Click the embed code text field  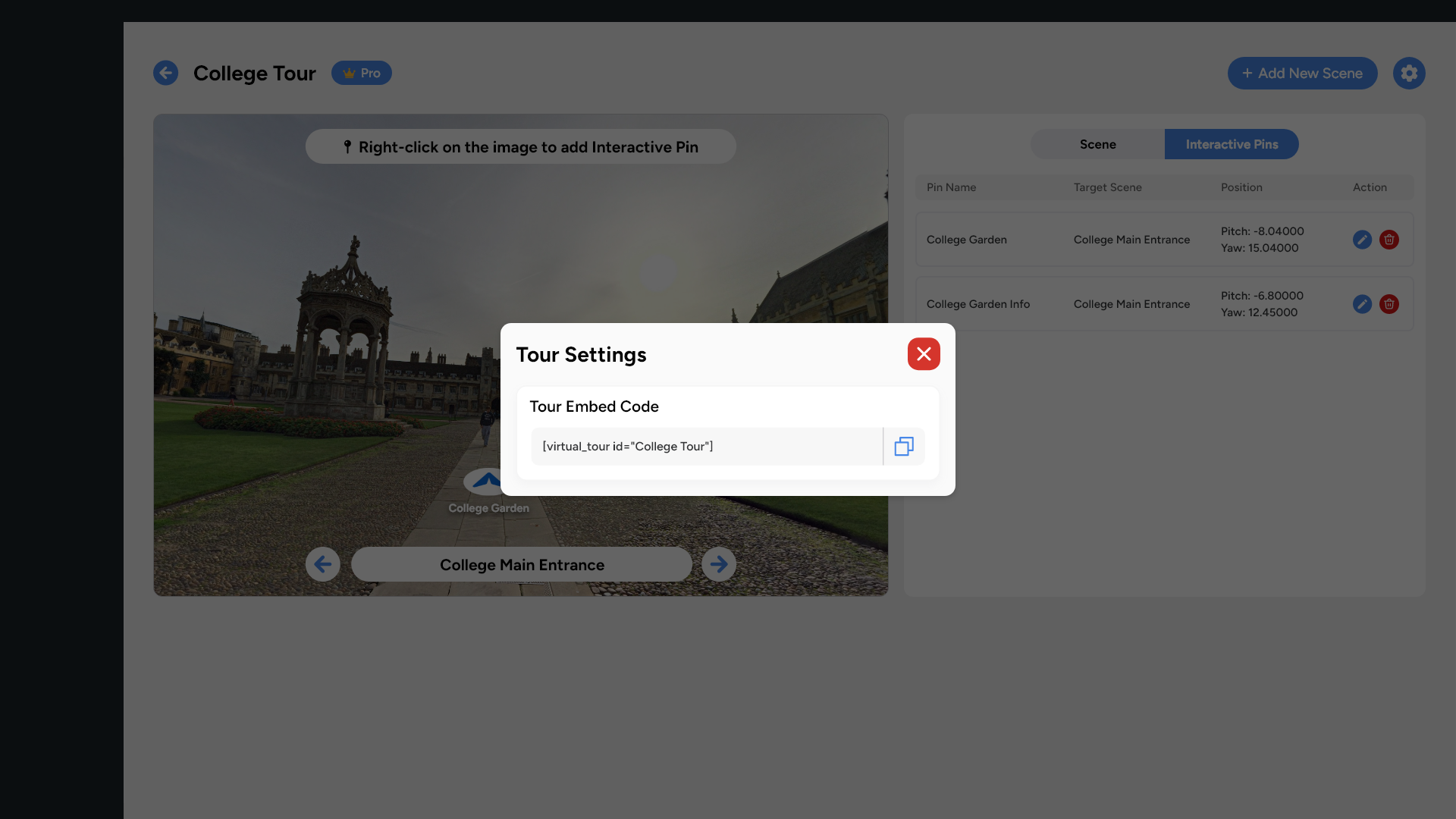coord(705,447)
